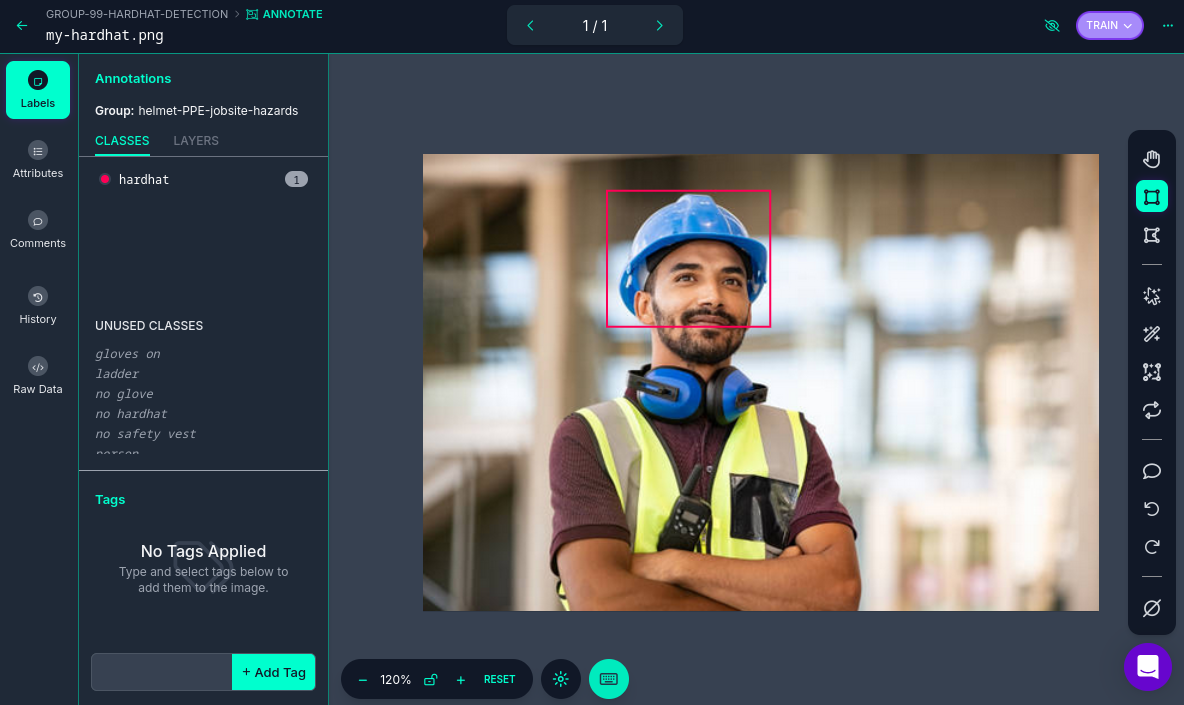Open the TRAIN dropdown
This screenshot has height=705, width=1184.
pos(1109,25)
